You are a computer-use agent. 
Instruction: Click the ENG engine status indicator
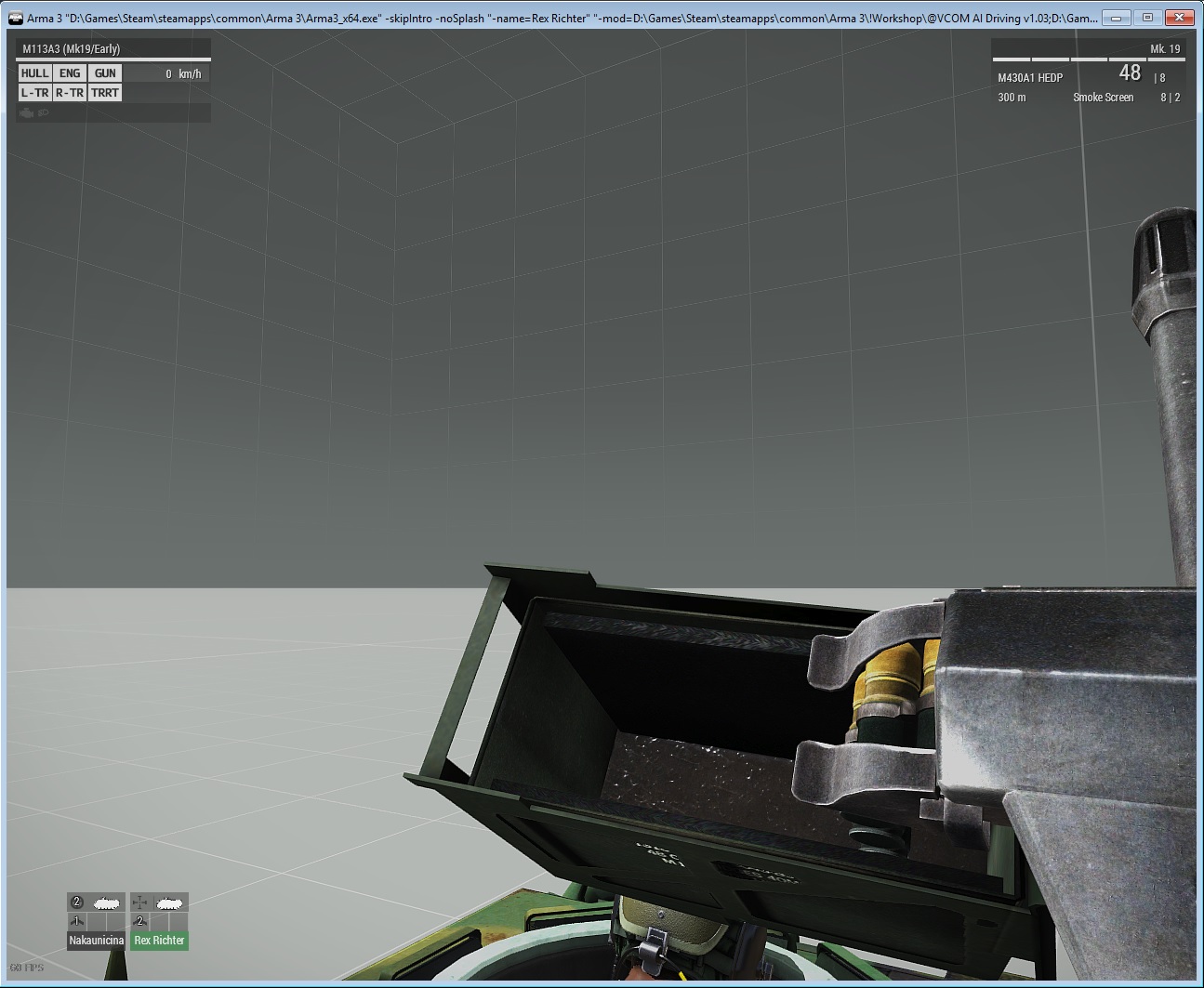click(70, 73)
